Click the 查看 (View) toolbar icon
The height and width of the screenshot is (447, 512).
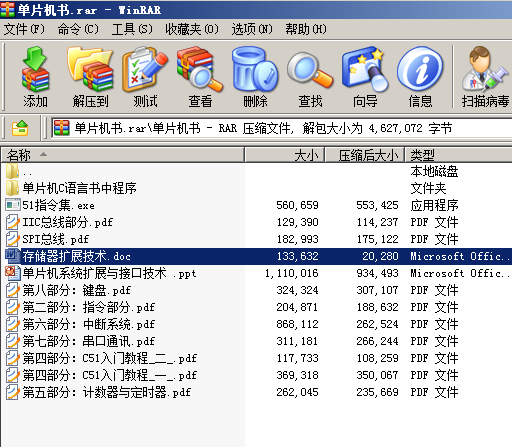(200, 69)
